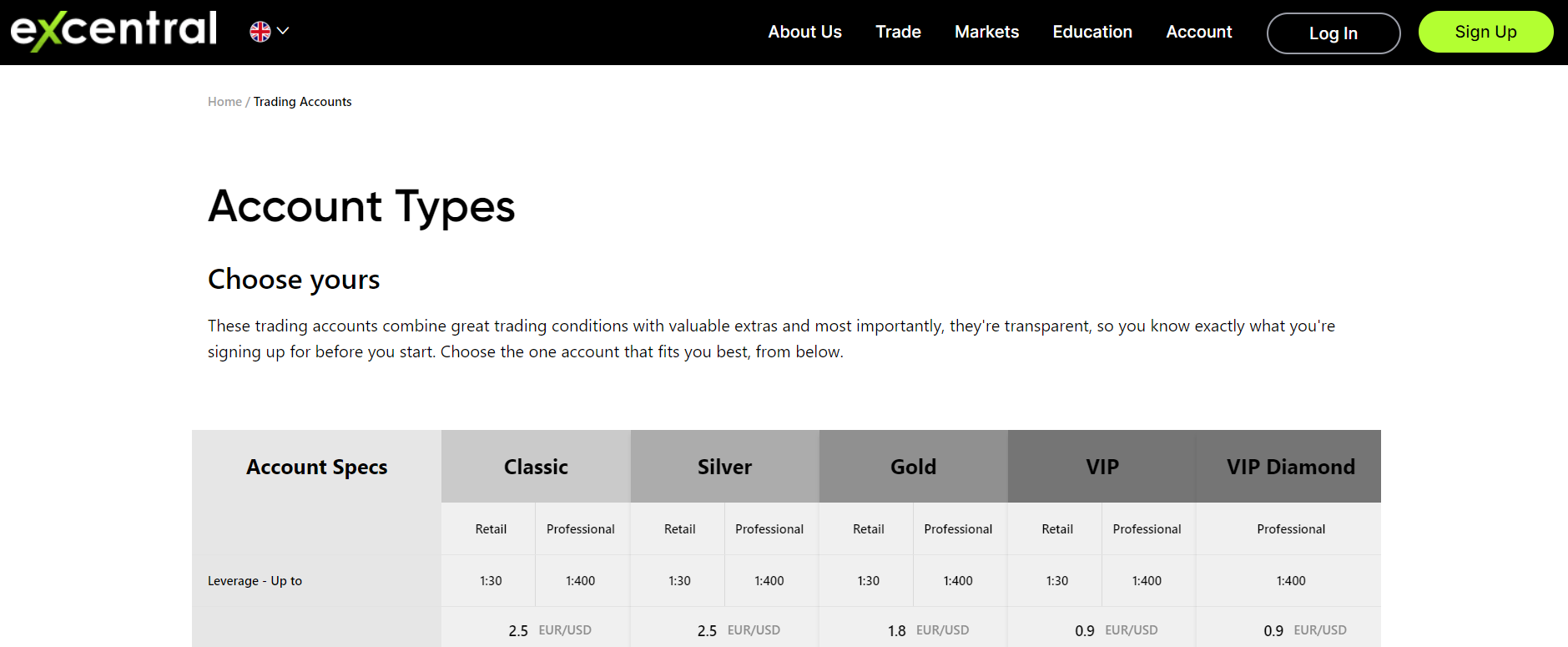Click Silver Retail leverage 1:30

(679, 581)
